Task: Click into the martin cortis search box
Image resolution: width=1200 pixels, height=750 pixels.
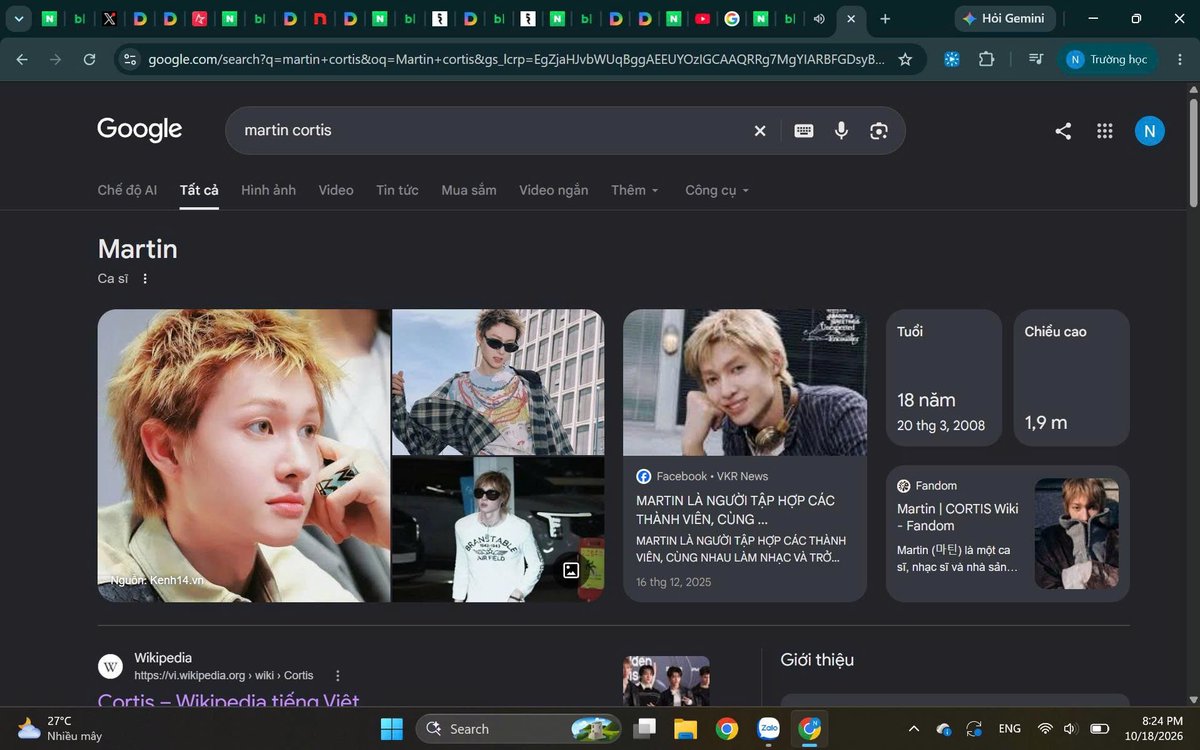Action: 490,130
